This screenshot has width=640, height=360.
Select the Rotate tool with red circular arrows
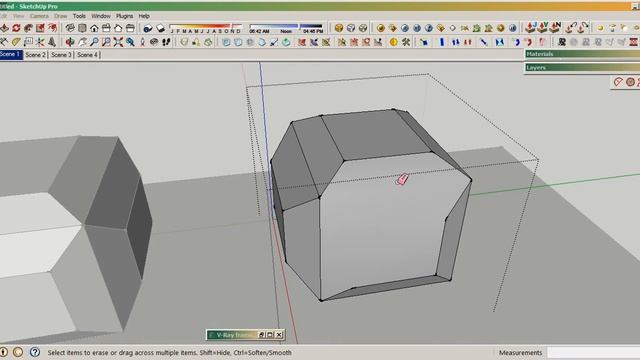coord(16,28)
